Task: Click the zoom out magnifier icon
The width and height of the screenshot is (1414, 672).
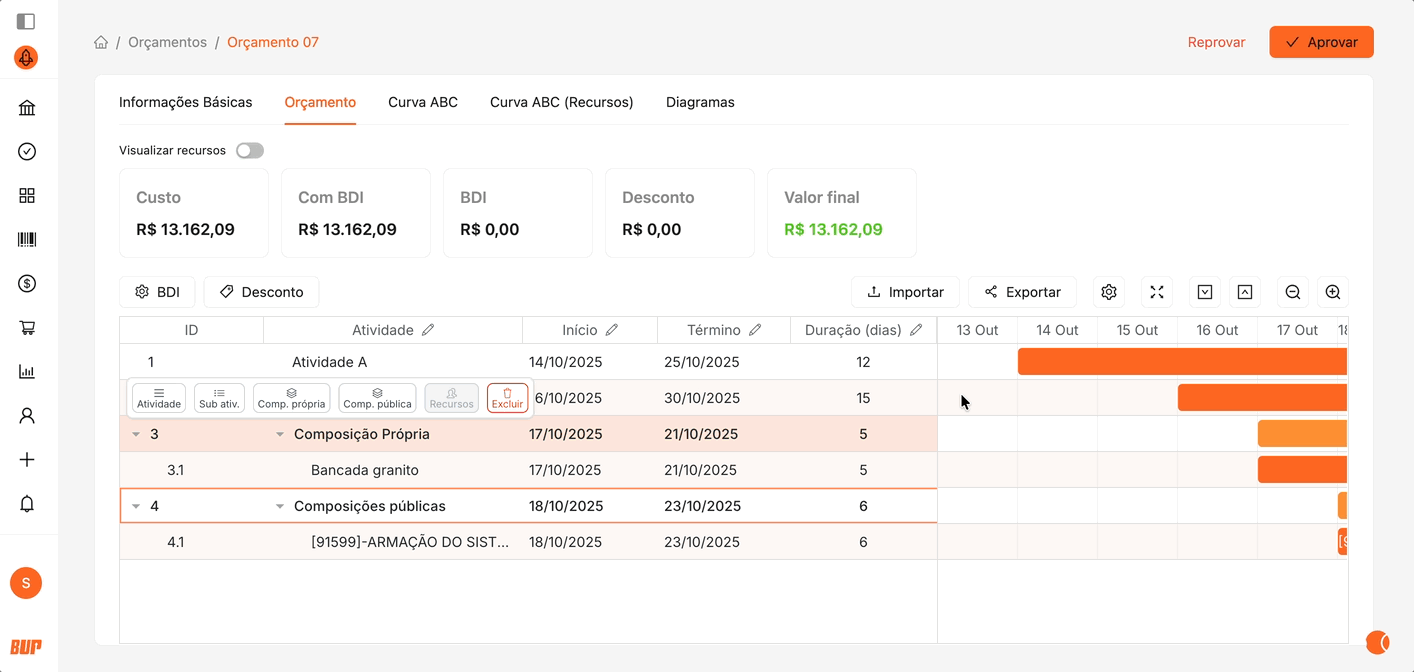Action: coord(1292,292)
